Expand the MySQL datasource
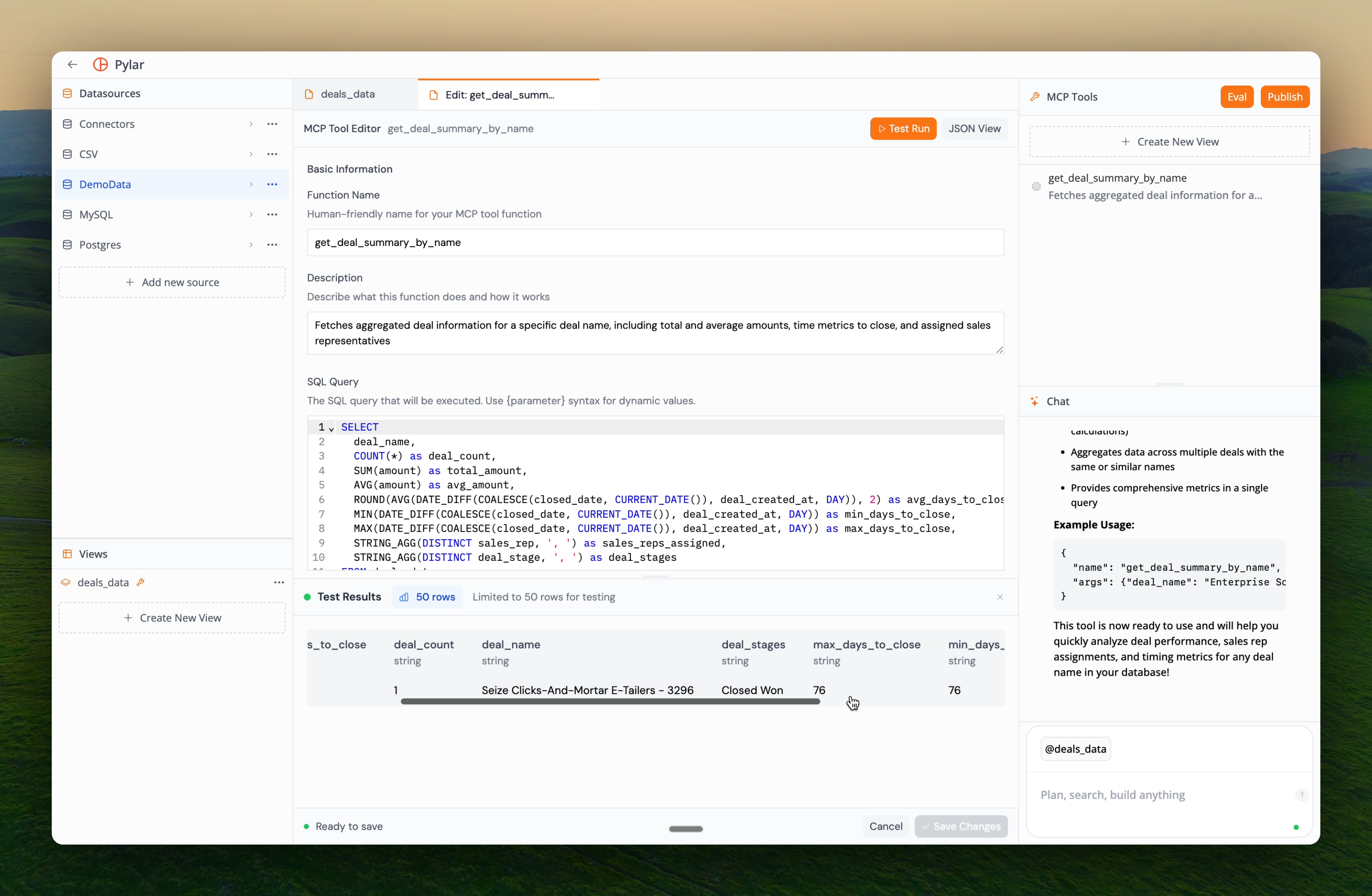 251,214
